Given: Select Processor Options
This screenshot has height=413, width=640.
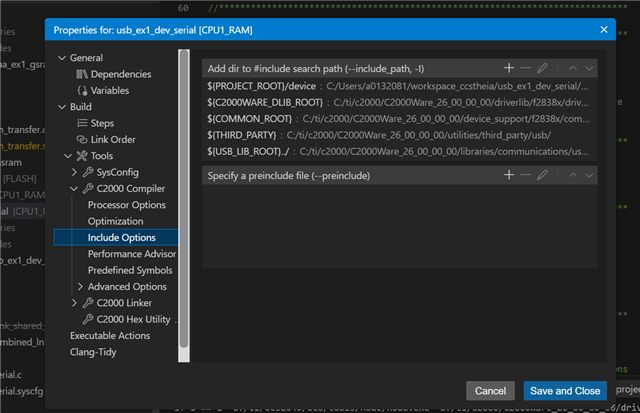Looking at the screenshot, I should click(x=127, y=204).
